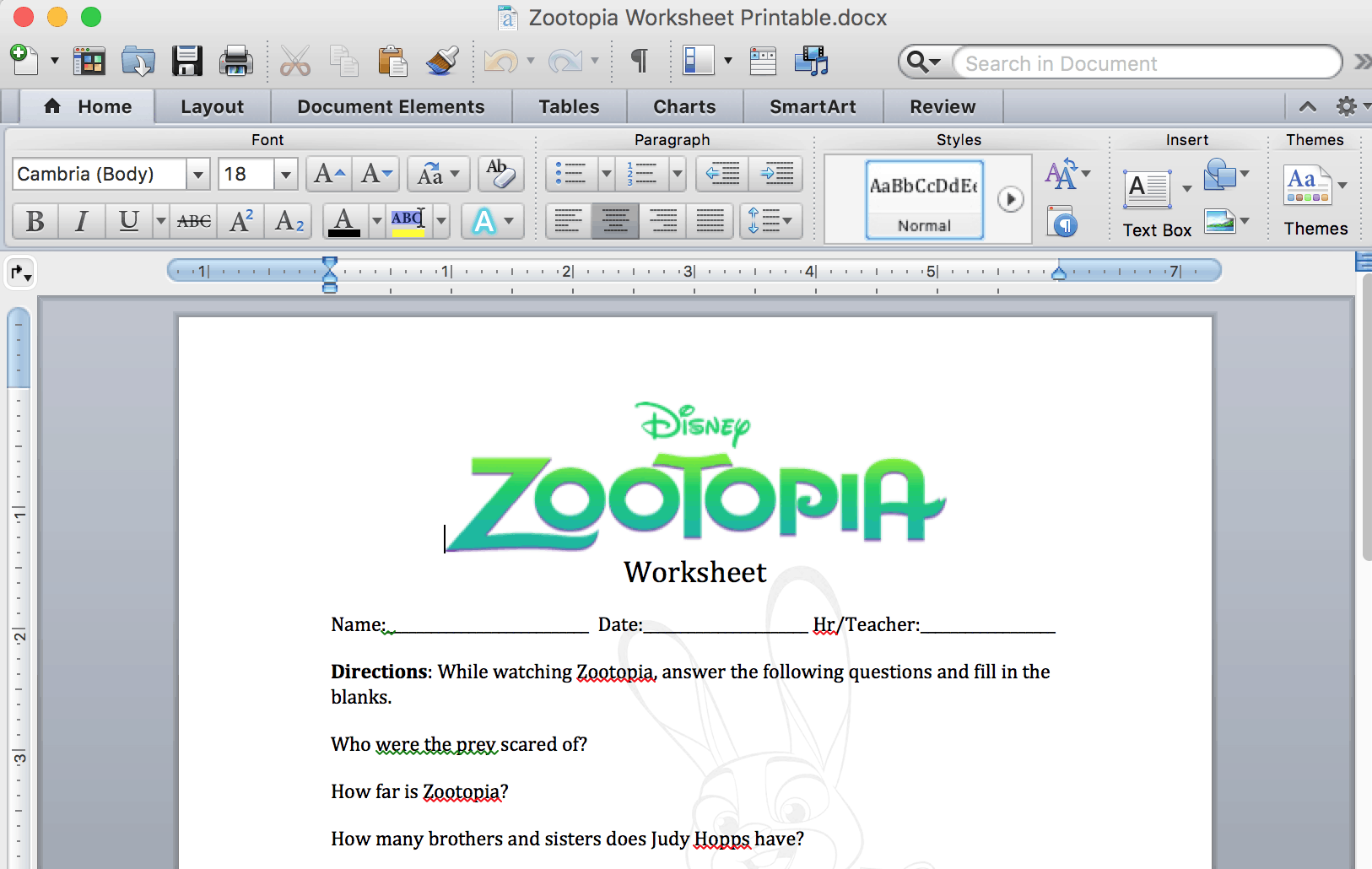Viewport: 1372px width, 869px height.
Task: Apply superscript formatting
Action: (x=240, y=221)
